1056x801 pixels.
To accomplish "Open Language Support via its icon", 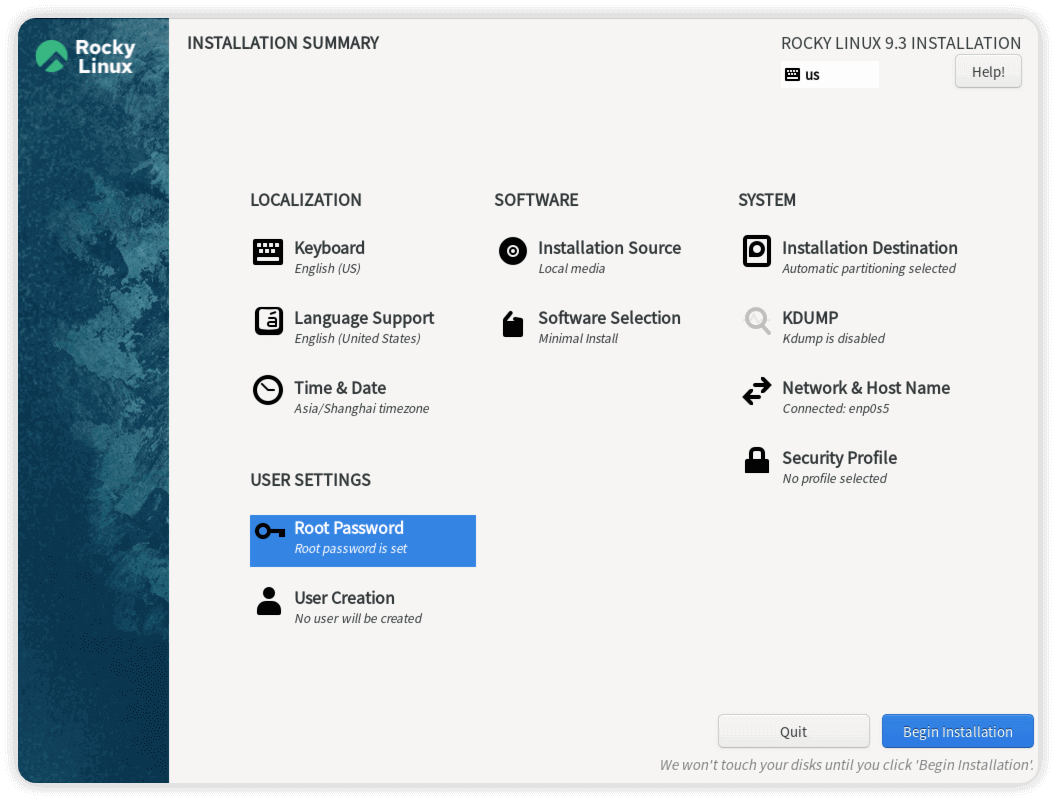I will (268, 321).
